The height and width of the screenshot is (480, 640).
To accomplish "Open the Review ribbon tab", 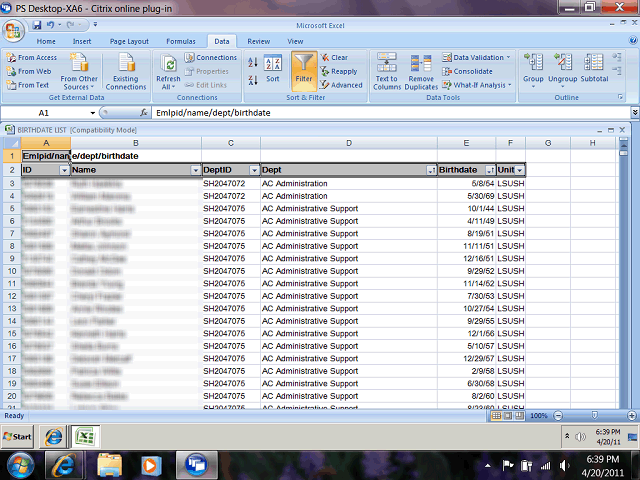I will click(x=258, y=41).
